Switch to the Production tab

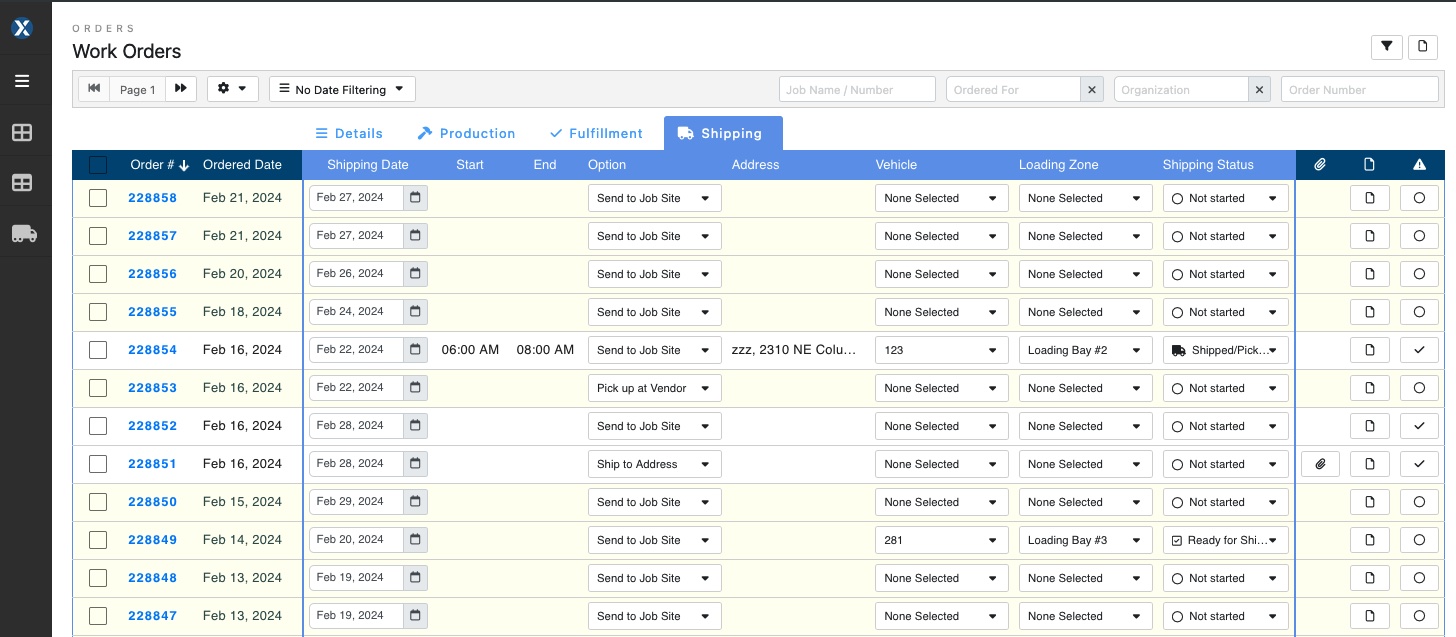466,133
